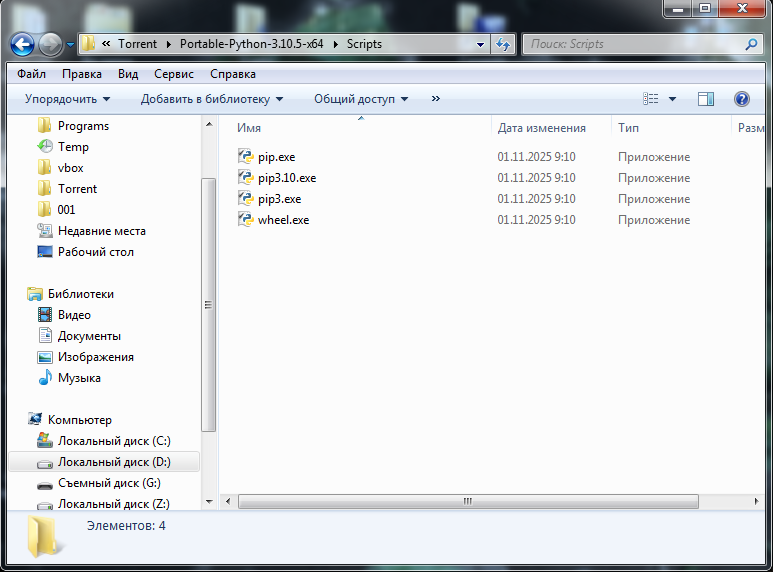Open the Сервис menu
The width and height of the screenshot is (773, 572).
tap(174, 74)
